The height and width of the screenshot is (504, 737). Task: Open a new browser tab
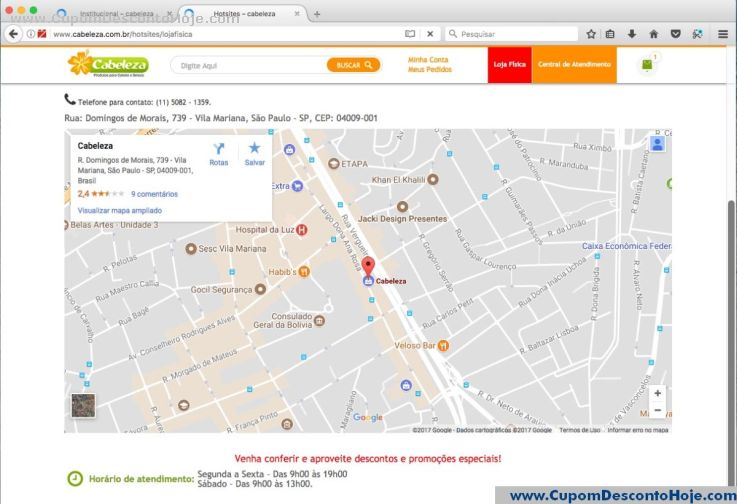(317, 14)
